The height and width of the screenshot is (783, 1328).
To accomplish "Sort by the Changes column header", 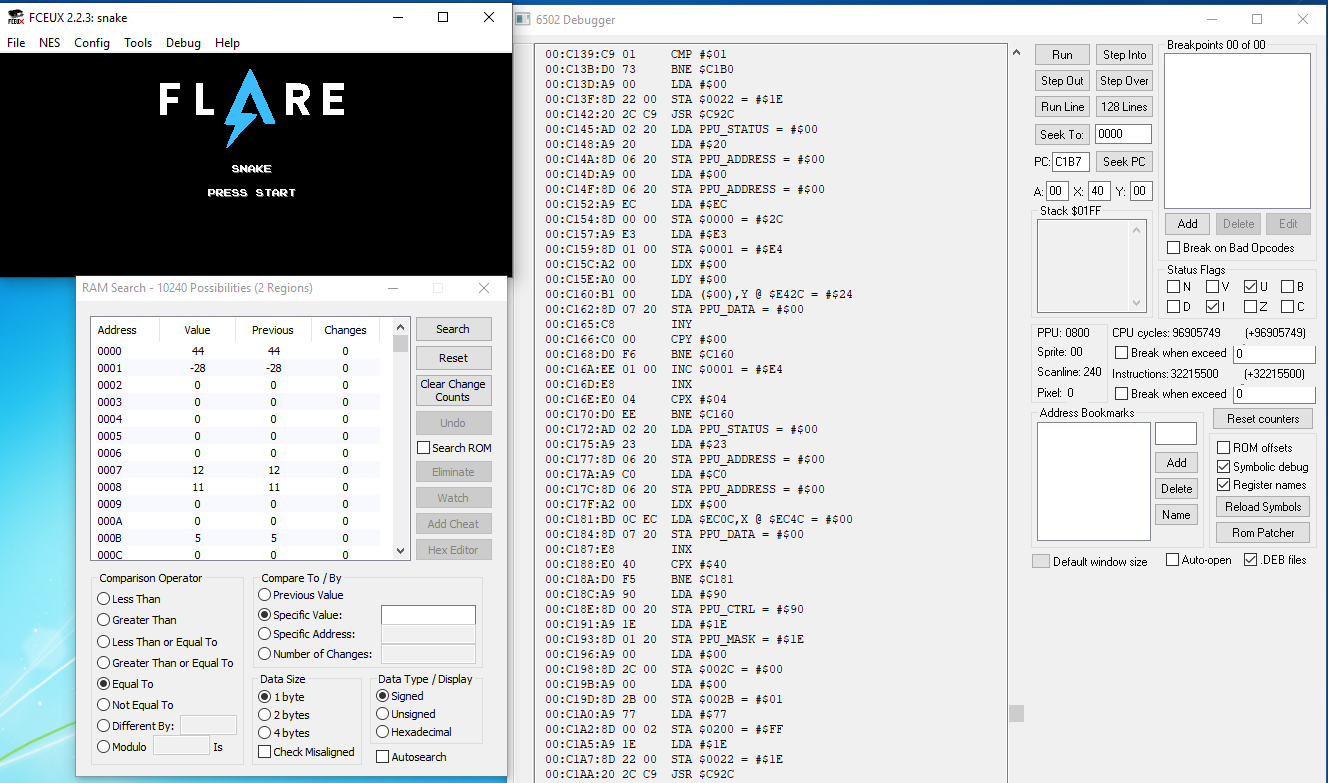I will click(x=345, y=330).
